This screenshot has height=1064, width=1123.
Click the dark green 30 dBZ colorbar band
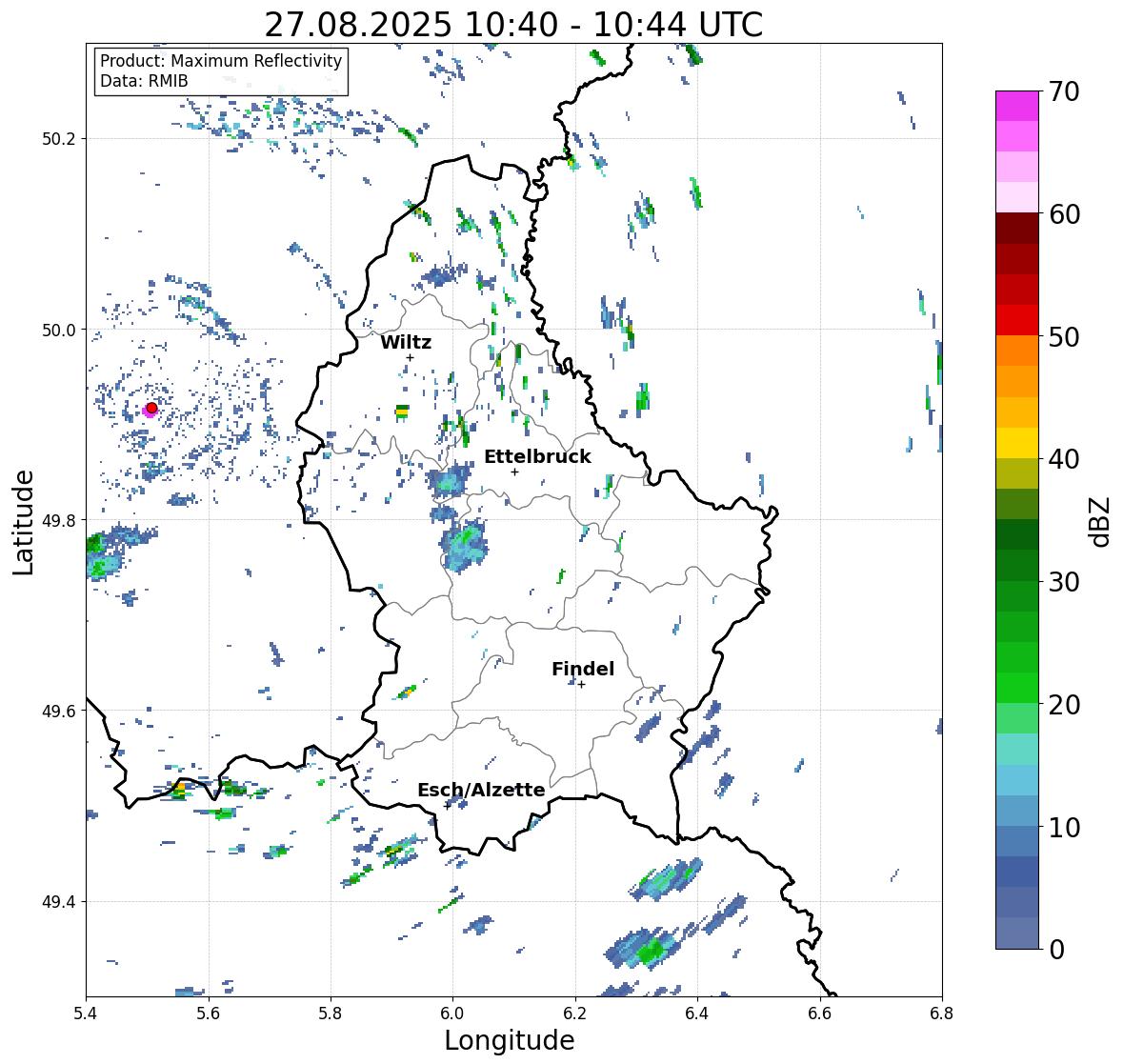tap(1017, 566)
